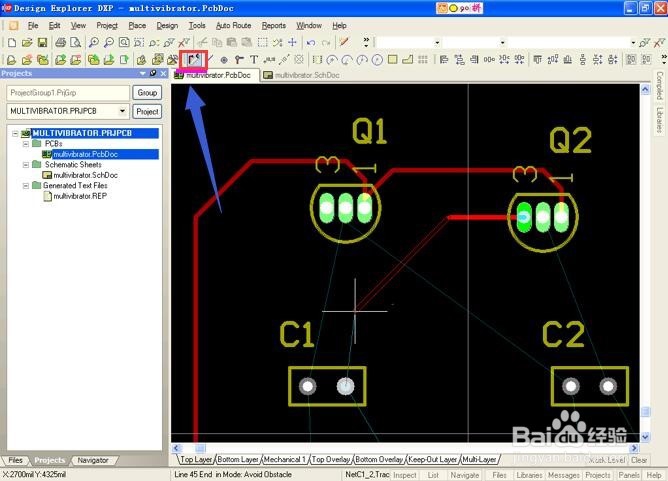Select the Place String text tool
Viewport: 668px width, 481px height.
(254, 60)
